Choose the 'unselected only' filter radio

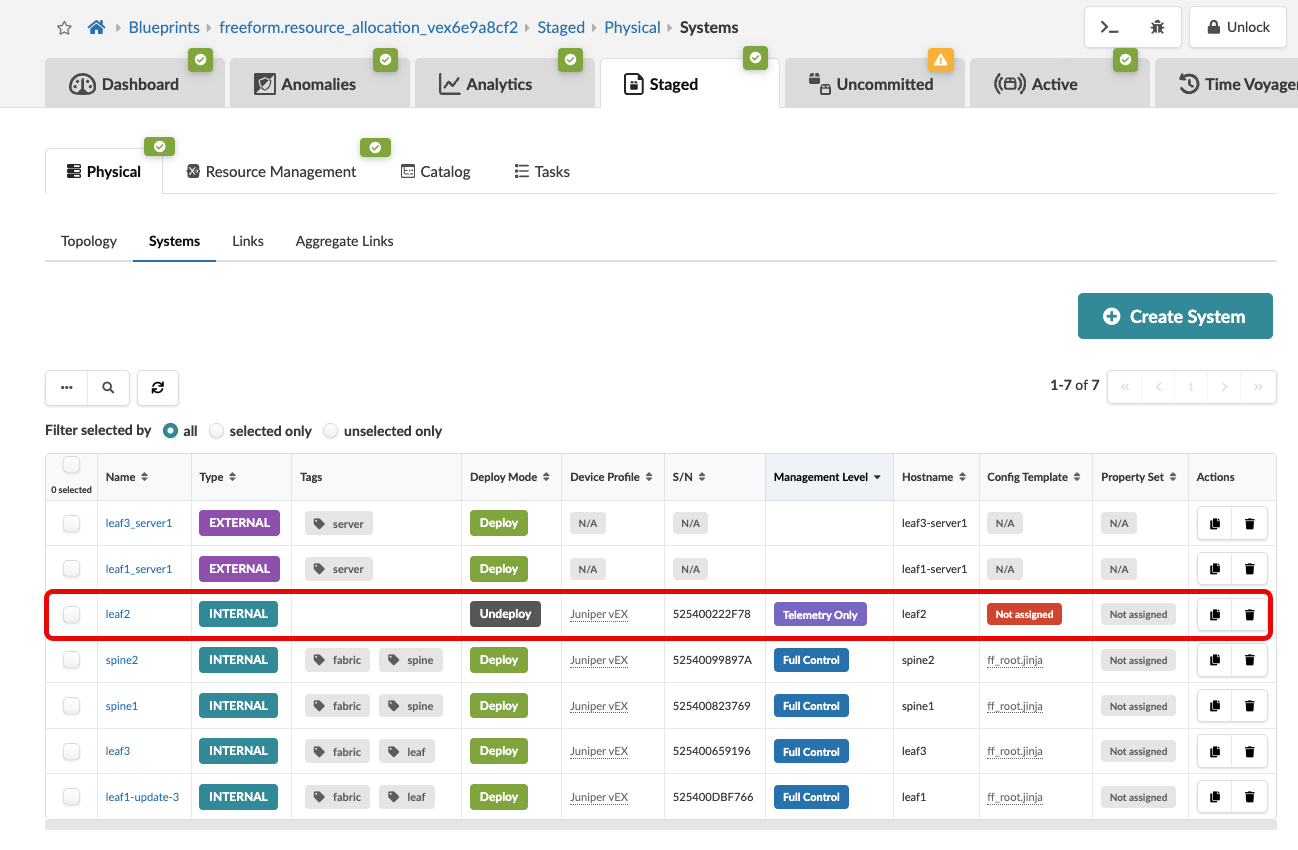point(331,431)
